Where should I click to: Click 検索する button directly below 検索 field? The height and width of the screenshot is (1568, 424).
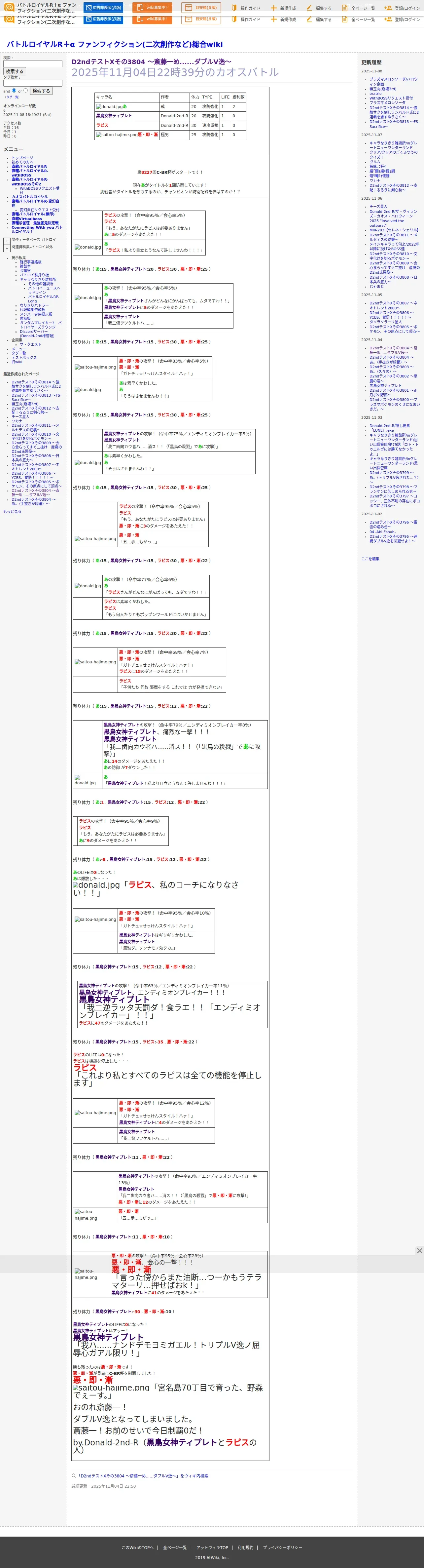(15, 71)
